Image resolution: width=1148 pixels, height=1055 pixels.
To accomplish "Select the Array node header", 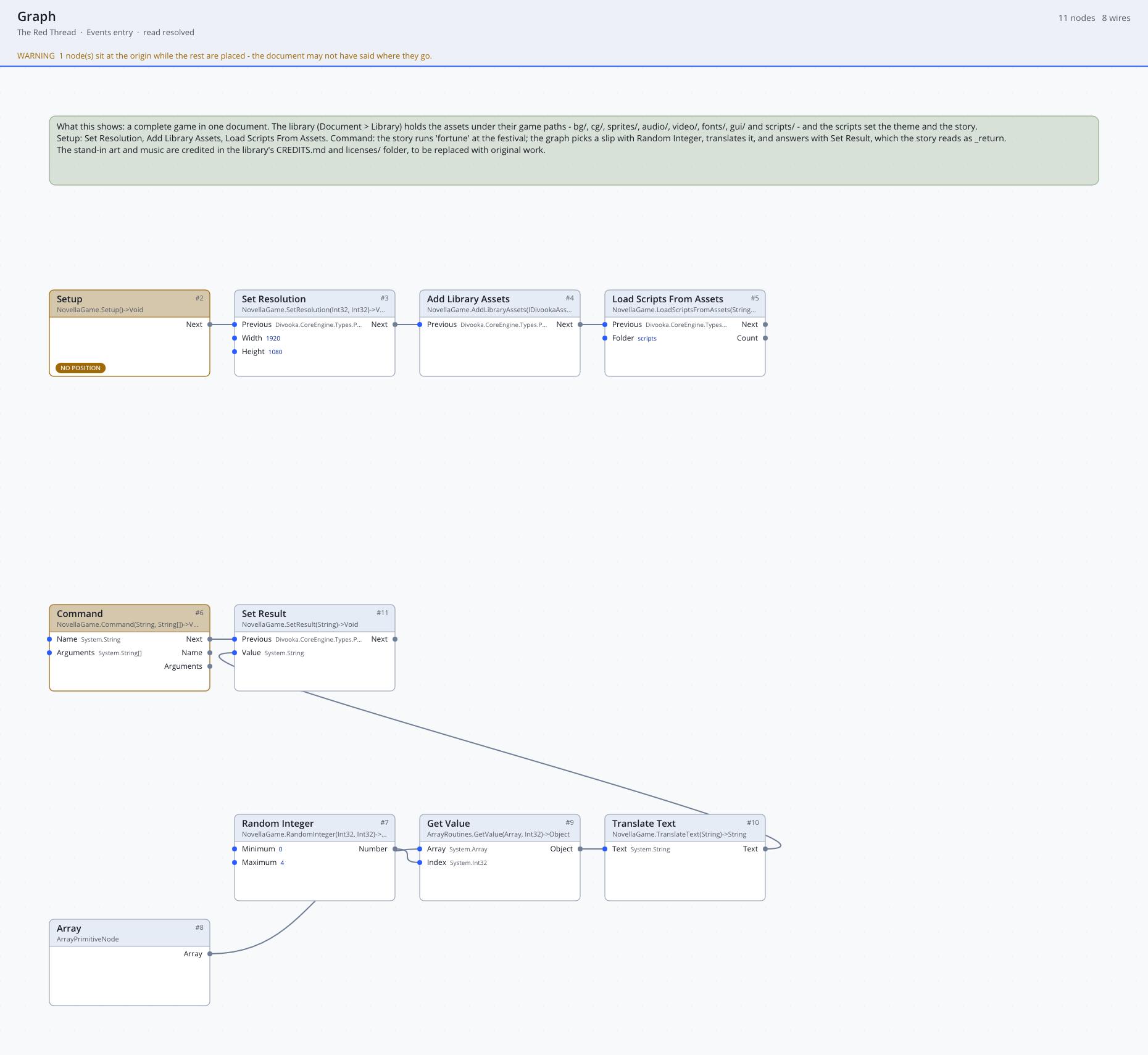I will click(130, 933).
